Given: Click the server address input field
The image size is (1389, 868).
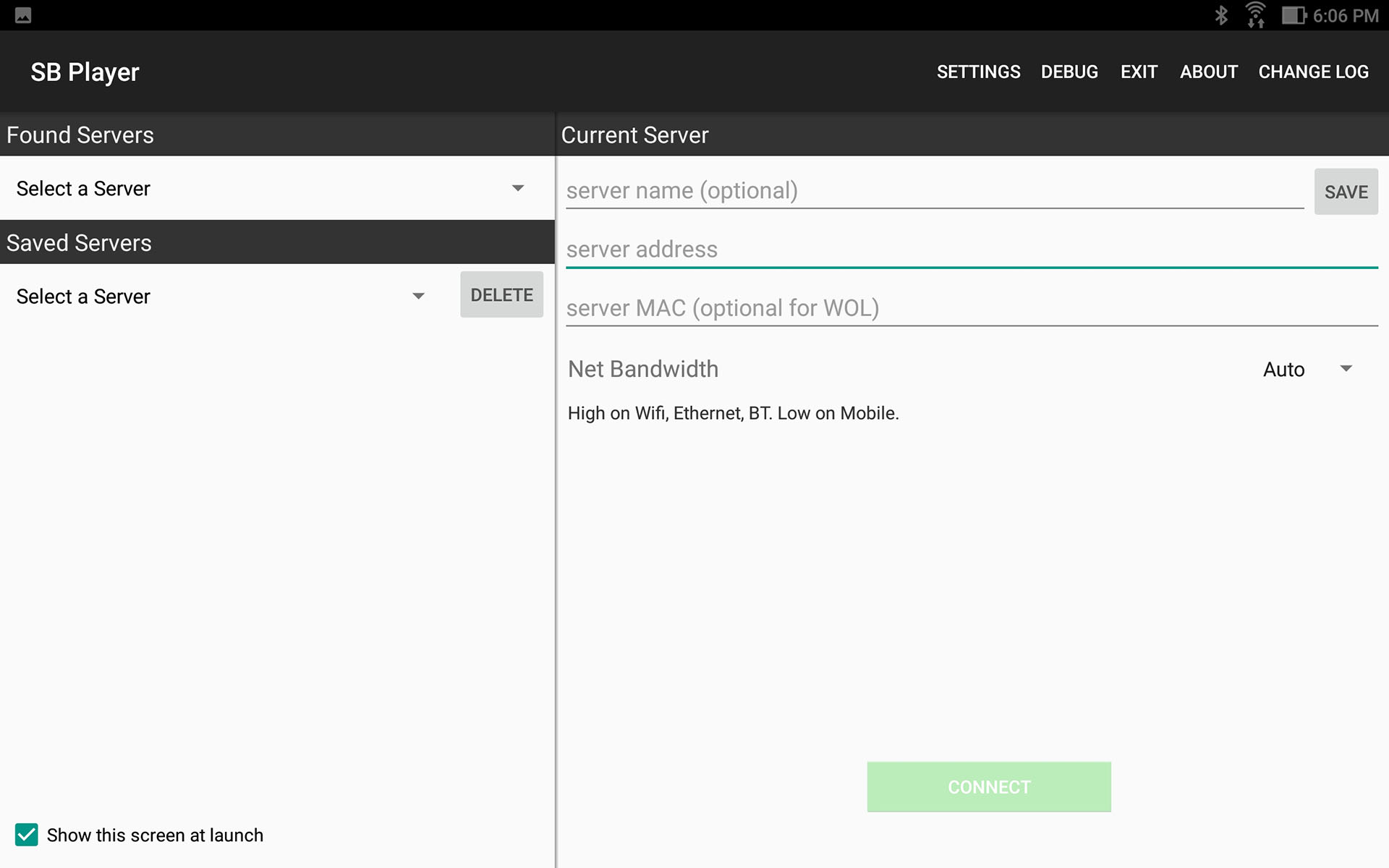Looking at the screenshot, I should coord(868,249).
